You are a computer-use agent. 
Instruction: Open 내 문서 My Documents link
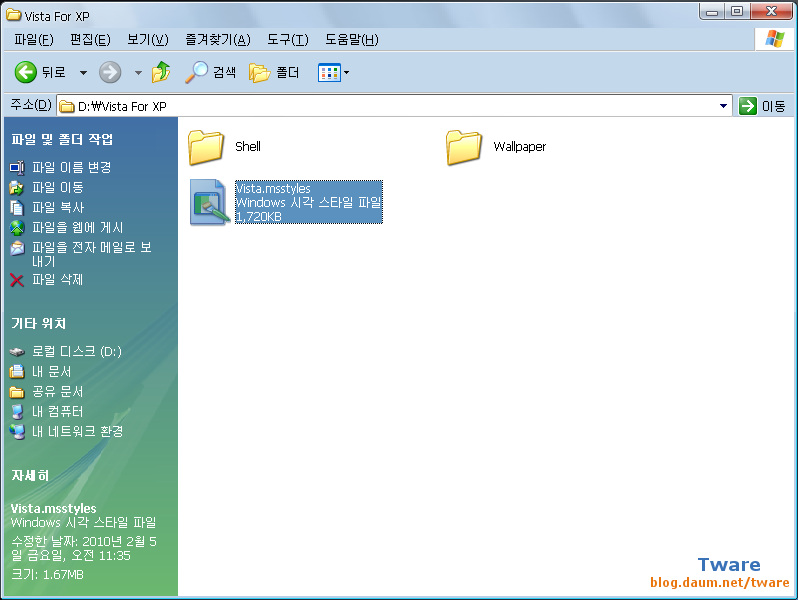(51, 372)
